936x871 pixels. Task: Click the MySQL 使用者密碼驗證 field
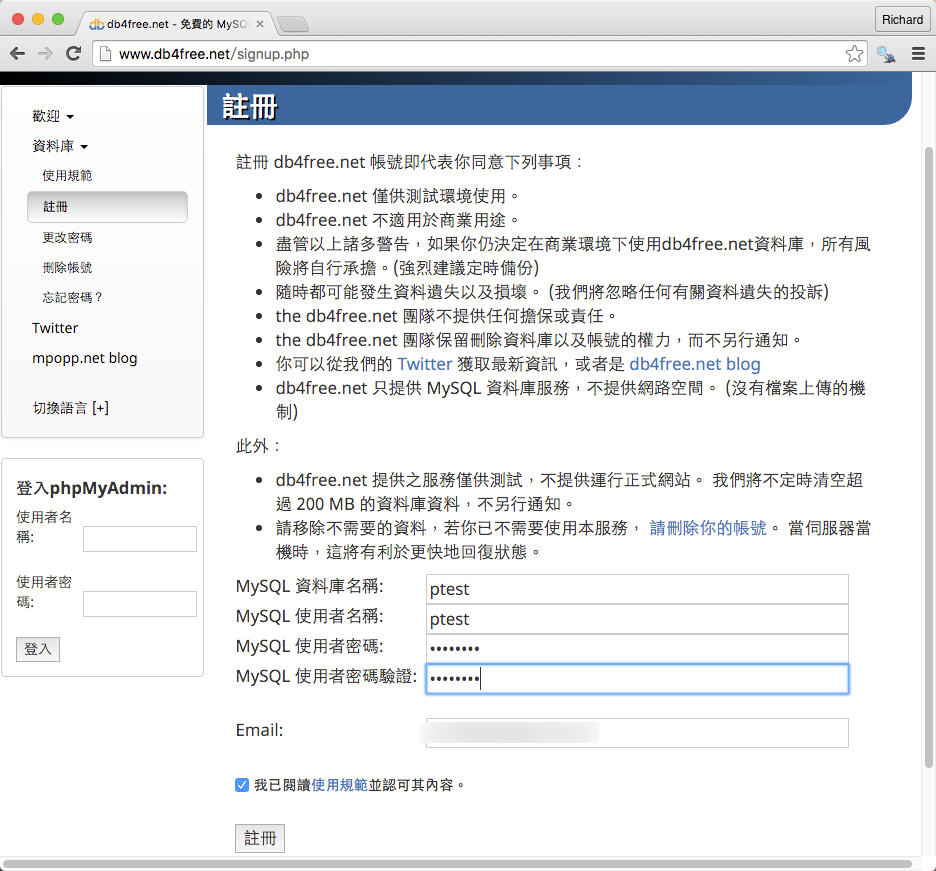coord(637,679)
